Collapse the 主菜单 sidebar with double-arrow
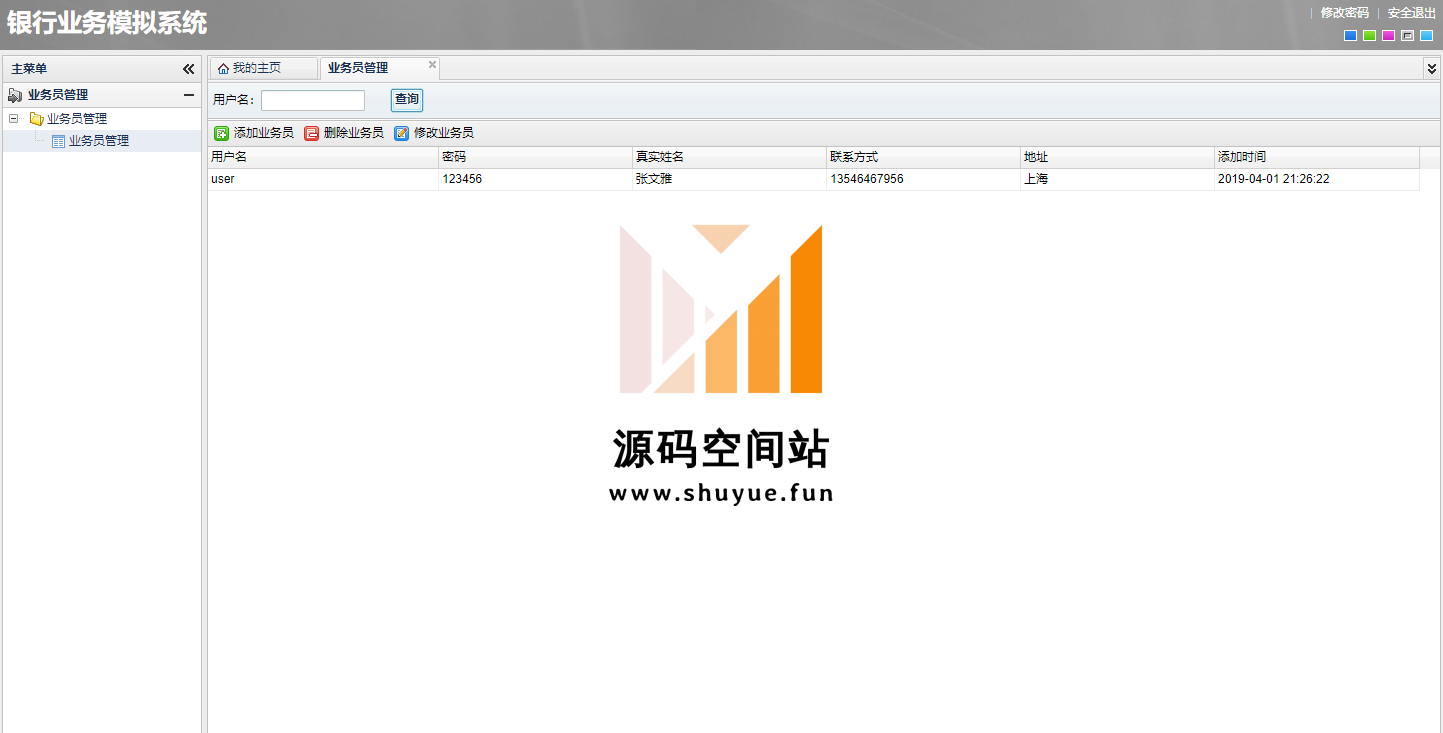This screenshot has height=733, width=1443. [x=188, y=69]
